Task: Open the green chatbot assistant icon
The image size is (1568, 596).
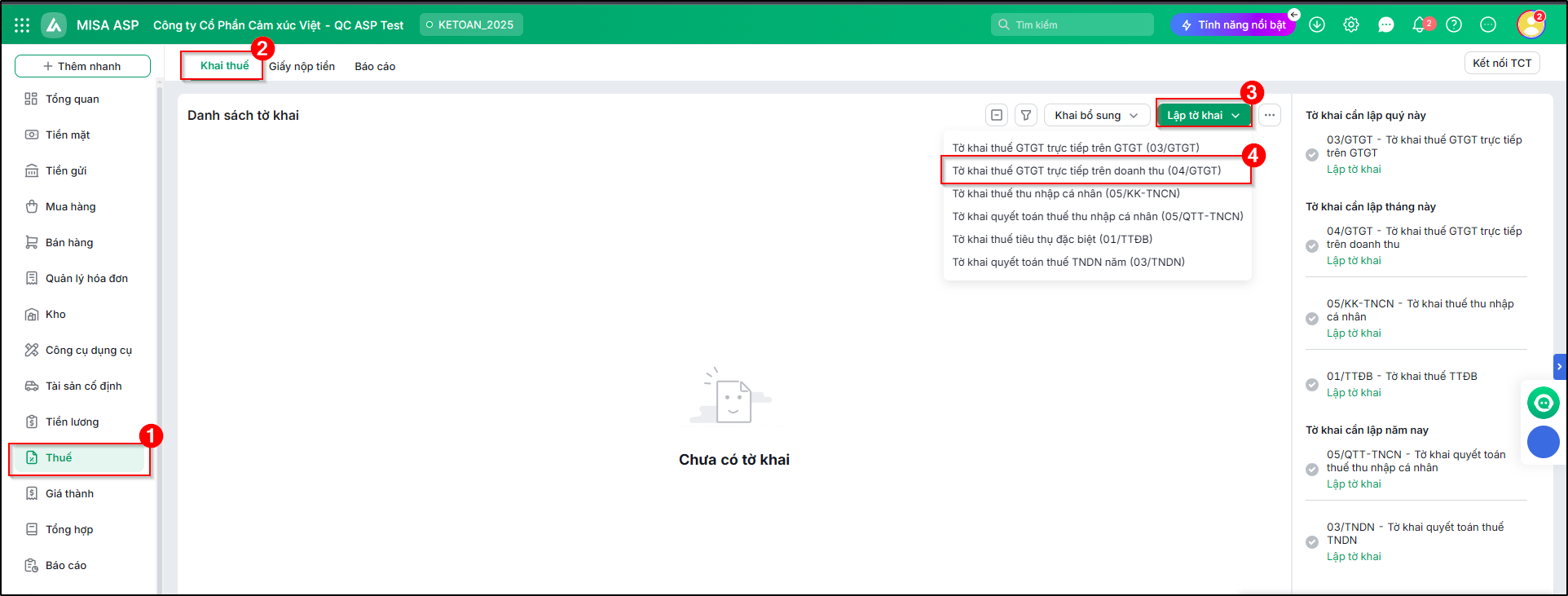Action: tap(1543, 403)
